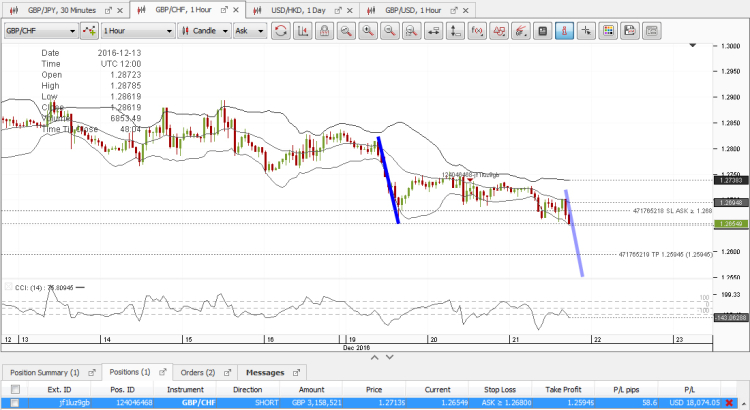
Task: Sort positions by Ext. ID column
Action: [x=59, y=389]
